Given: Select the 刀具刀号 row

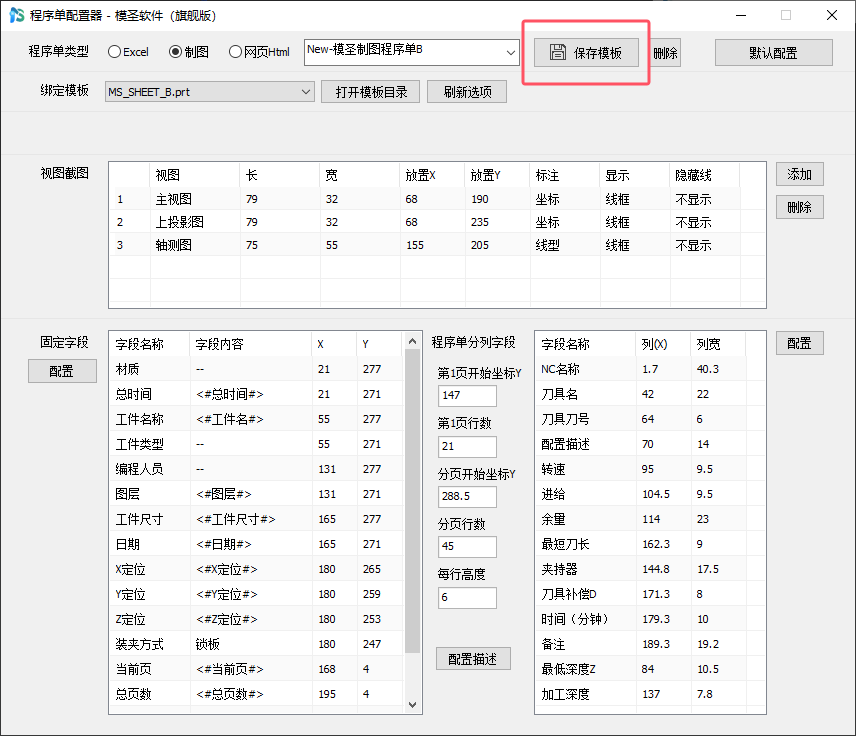Looking at the screenshot, I should (649, 419).
